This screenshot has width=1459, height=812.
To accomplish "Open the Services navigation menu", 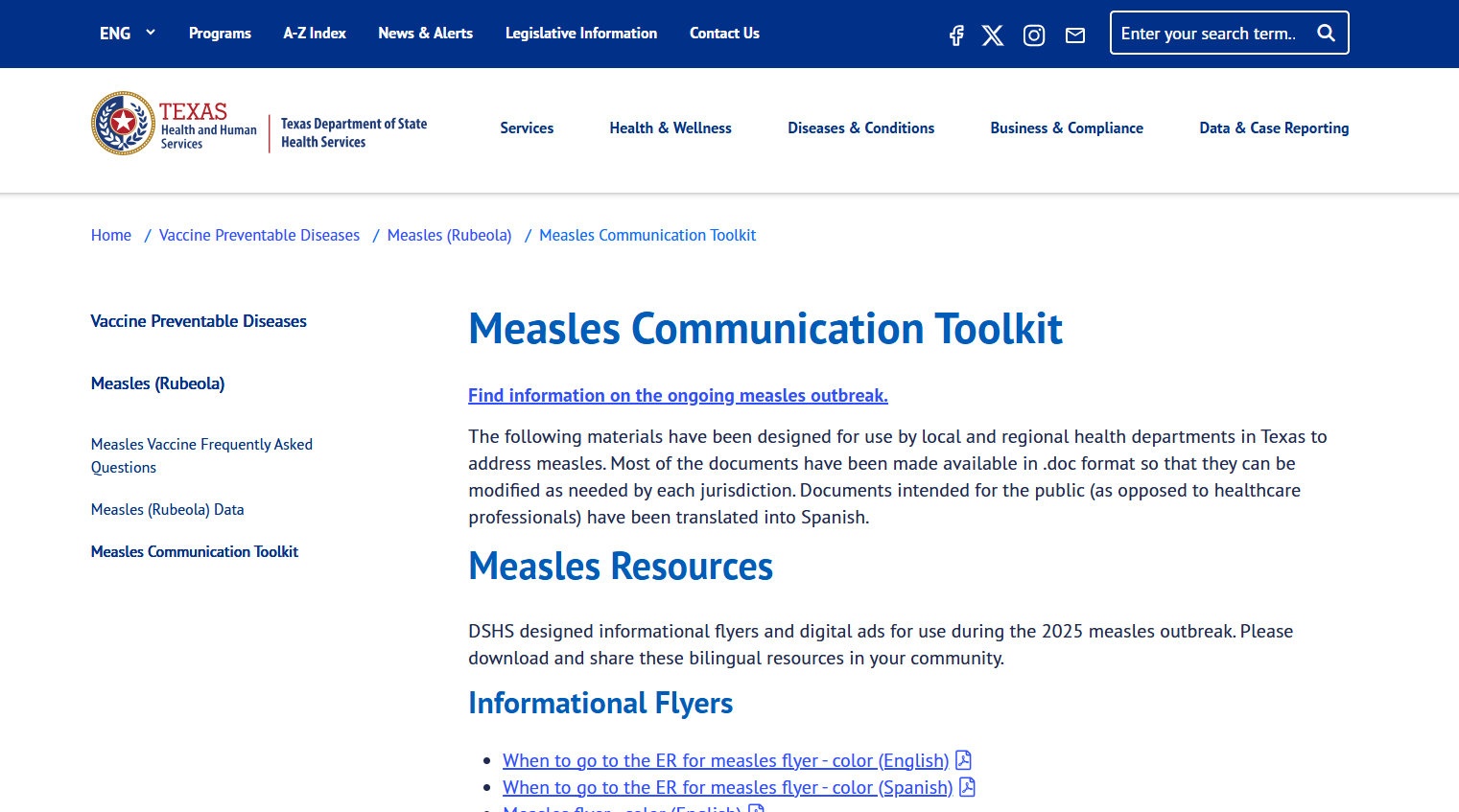I will tap(527, 128).
